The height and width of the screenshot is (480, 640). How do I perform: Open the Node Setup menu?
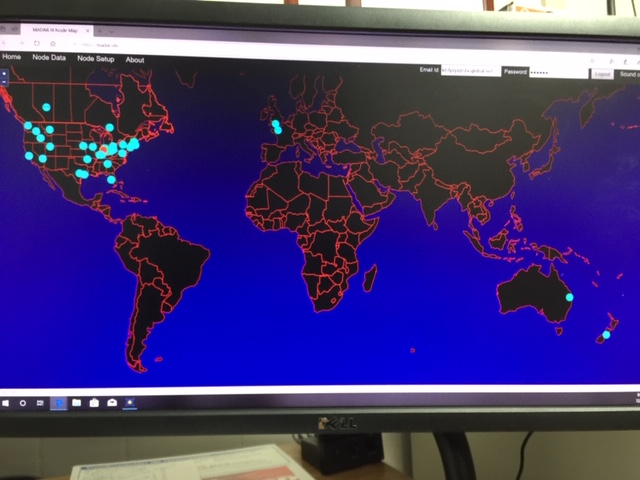[x=96, y=60]
